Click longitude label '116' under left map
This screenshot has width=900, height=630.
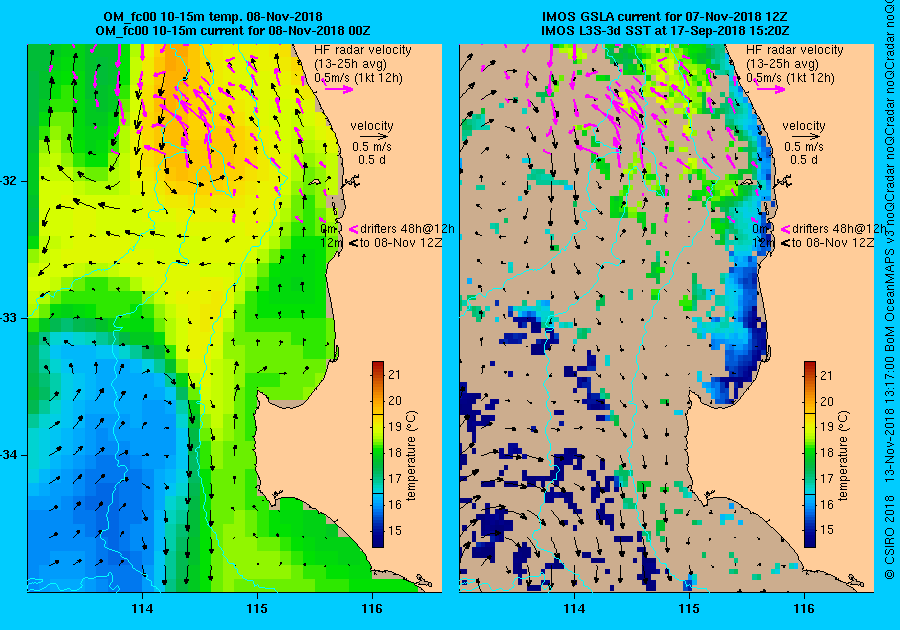373,608
